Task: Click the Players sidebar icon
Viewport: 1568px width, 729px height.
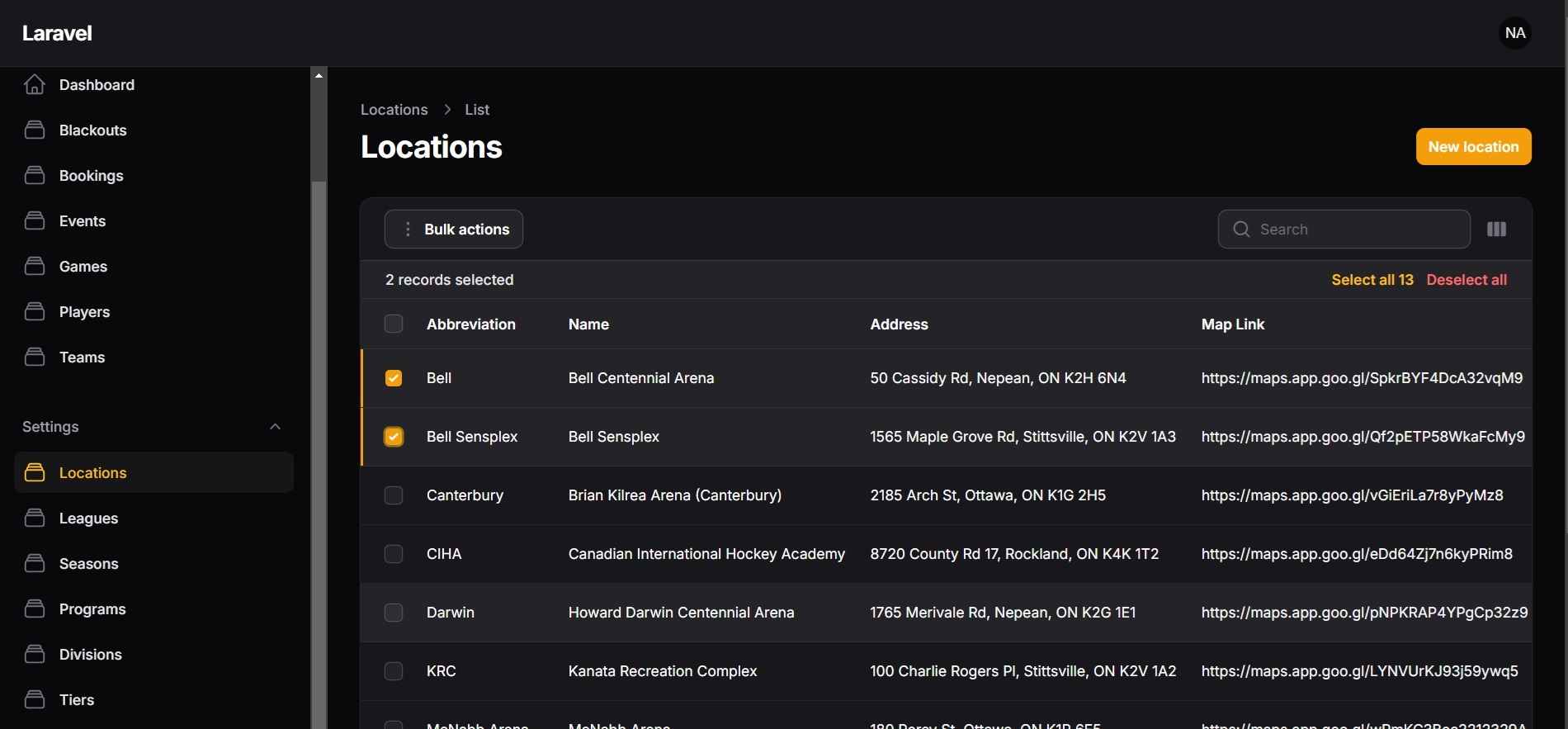Action: point(35,312)
